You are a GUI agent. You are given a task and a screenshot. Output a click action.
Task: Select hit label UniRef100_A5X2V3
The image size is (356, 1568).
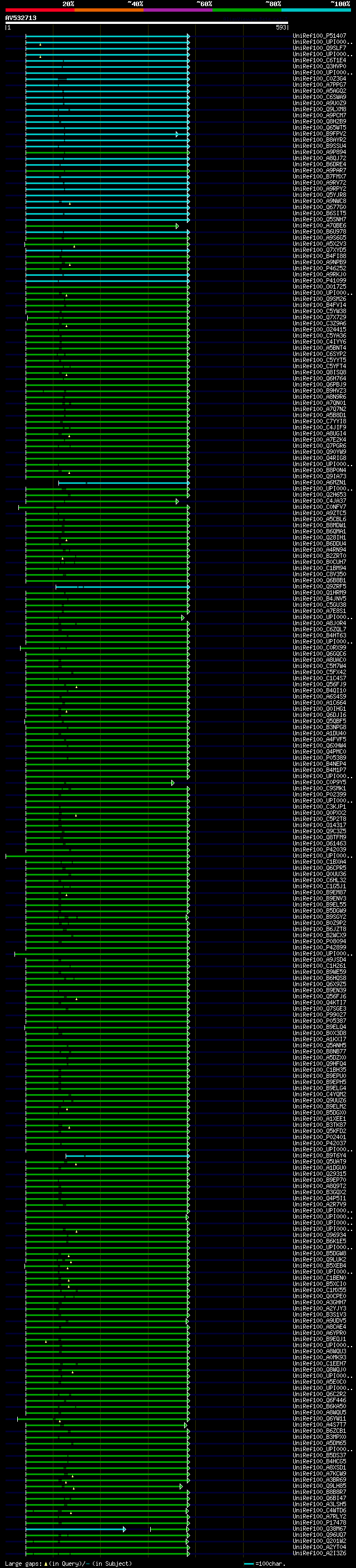point(319,244)
